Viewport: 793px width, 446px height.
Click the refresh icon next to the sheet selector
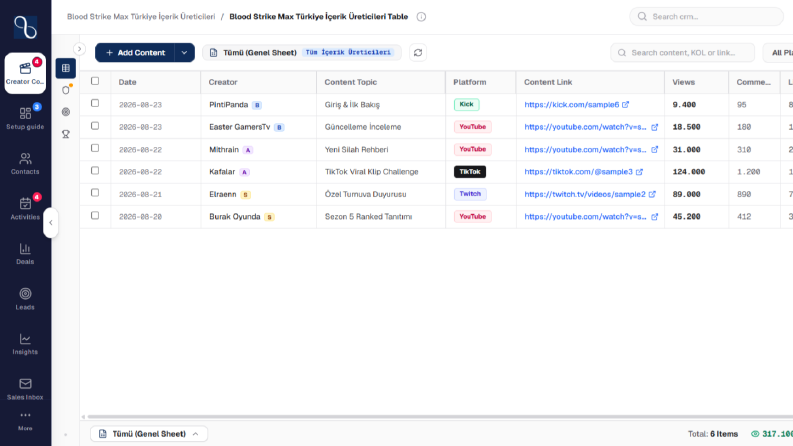(x=418, y=53)
